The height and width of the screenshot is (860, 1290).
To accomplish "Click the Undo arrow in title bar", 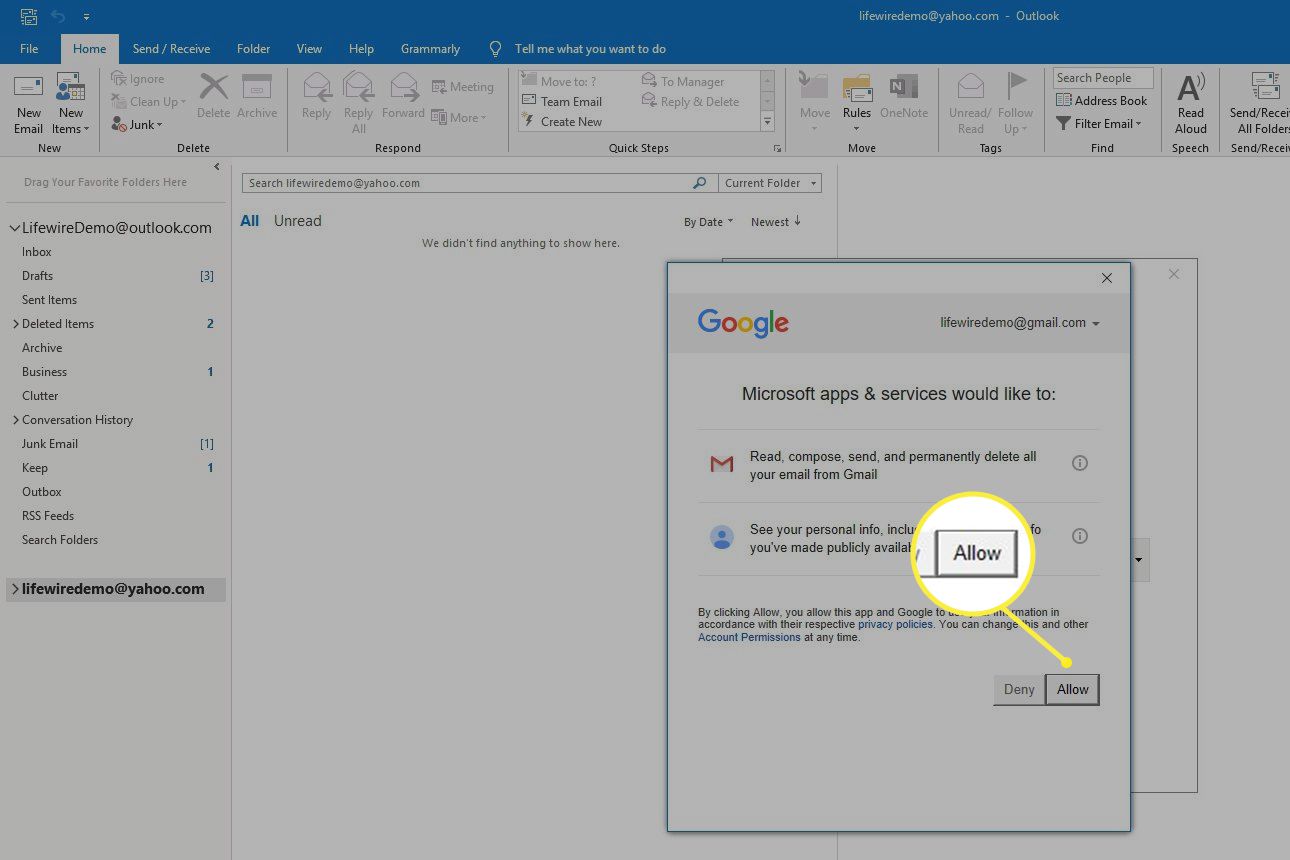I will click(58, 16).
